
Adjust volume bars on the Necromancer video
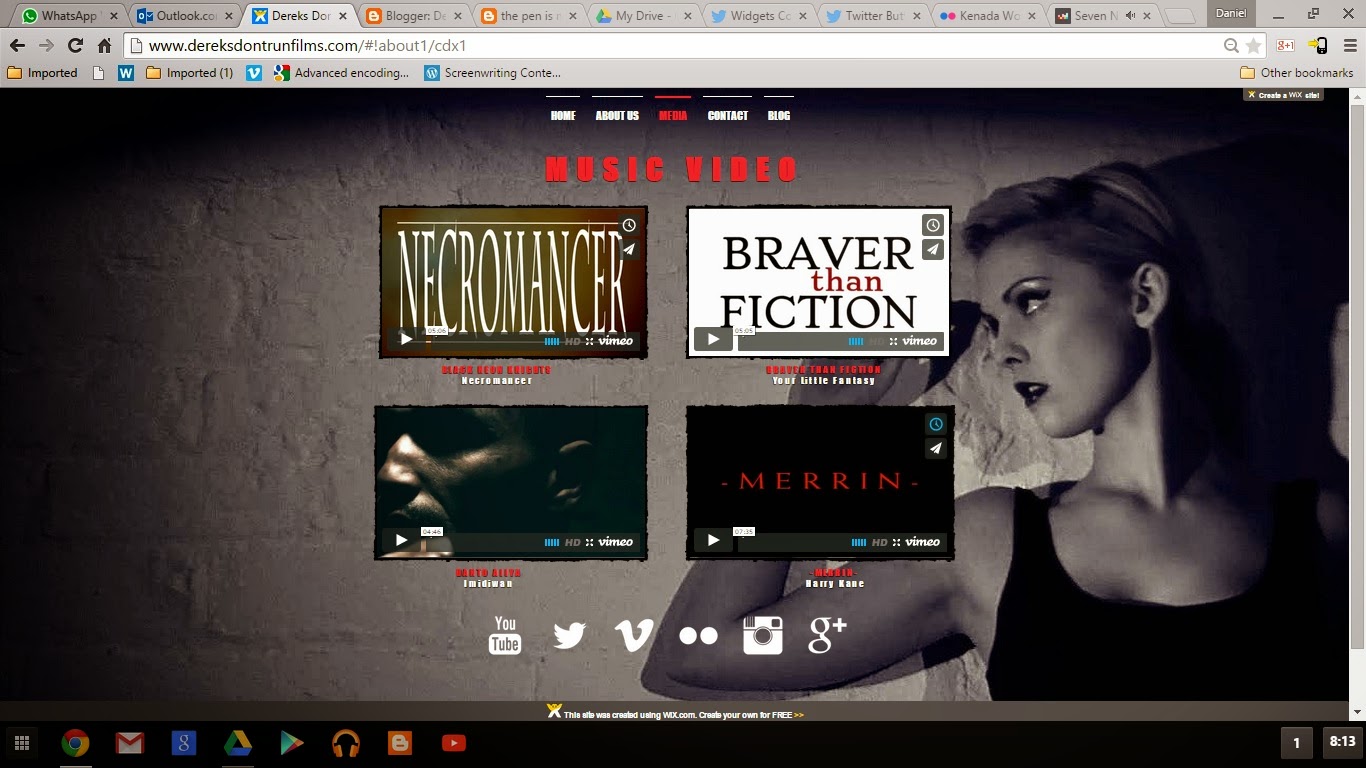552,341
